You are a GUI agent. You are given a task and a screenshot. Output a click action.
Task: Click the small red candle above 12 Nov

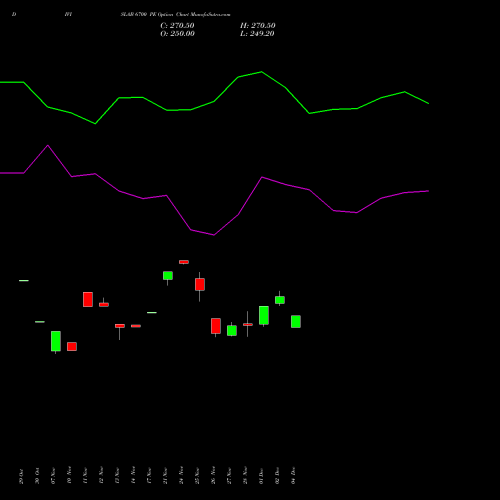click(104, 304)
